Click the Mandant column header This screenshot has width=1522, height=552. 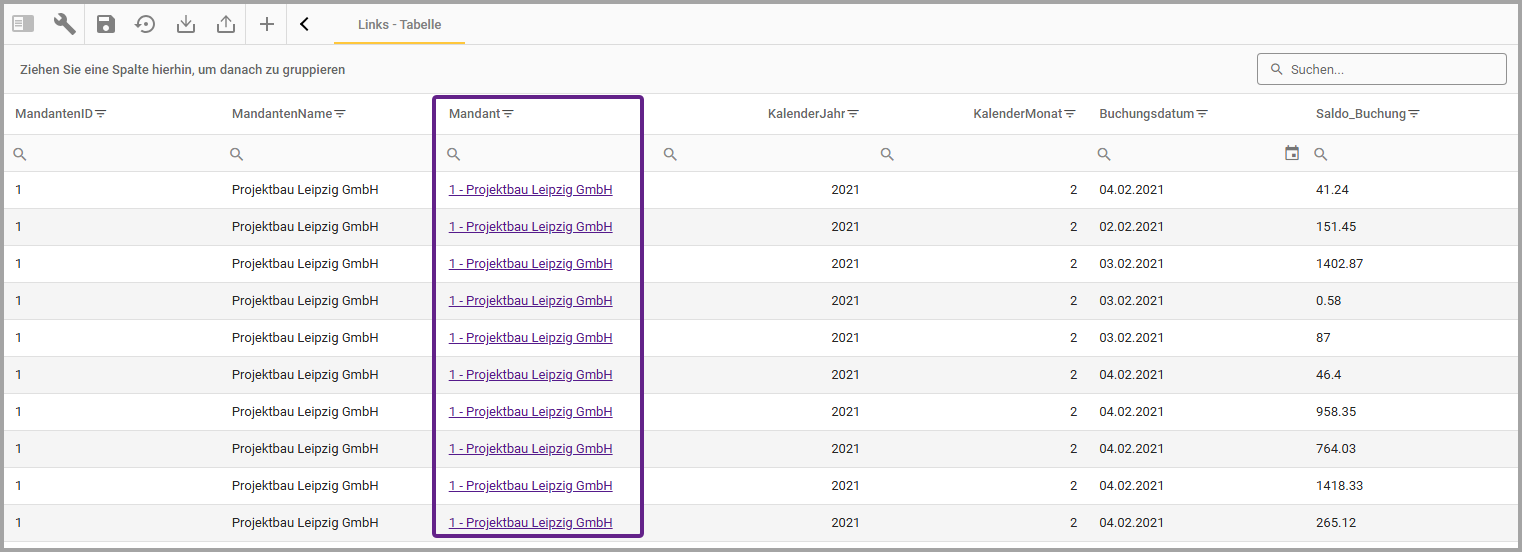click(x=474, y=114)
